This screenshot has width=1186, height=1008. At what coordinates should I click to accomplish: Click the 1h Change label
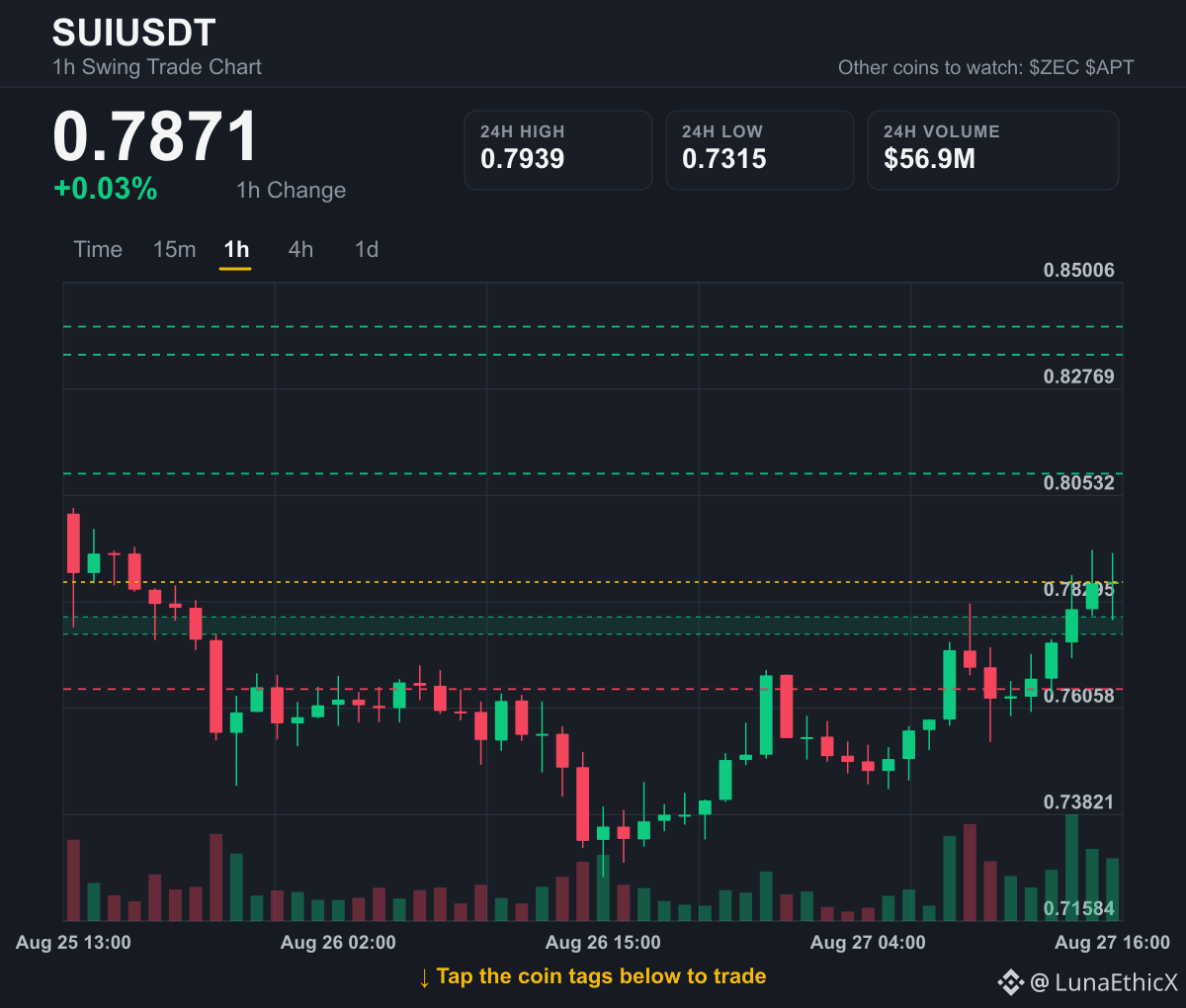tap(292, 190)
